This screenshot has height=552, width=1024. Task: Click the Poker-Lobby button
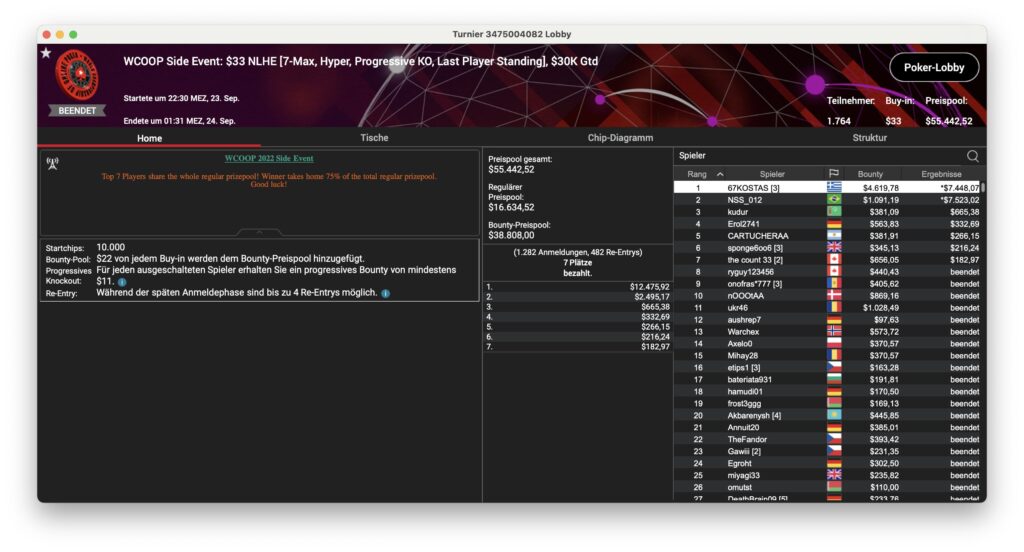[933, 68]
